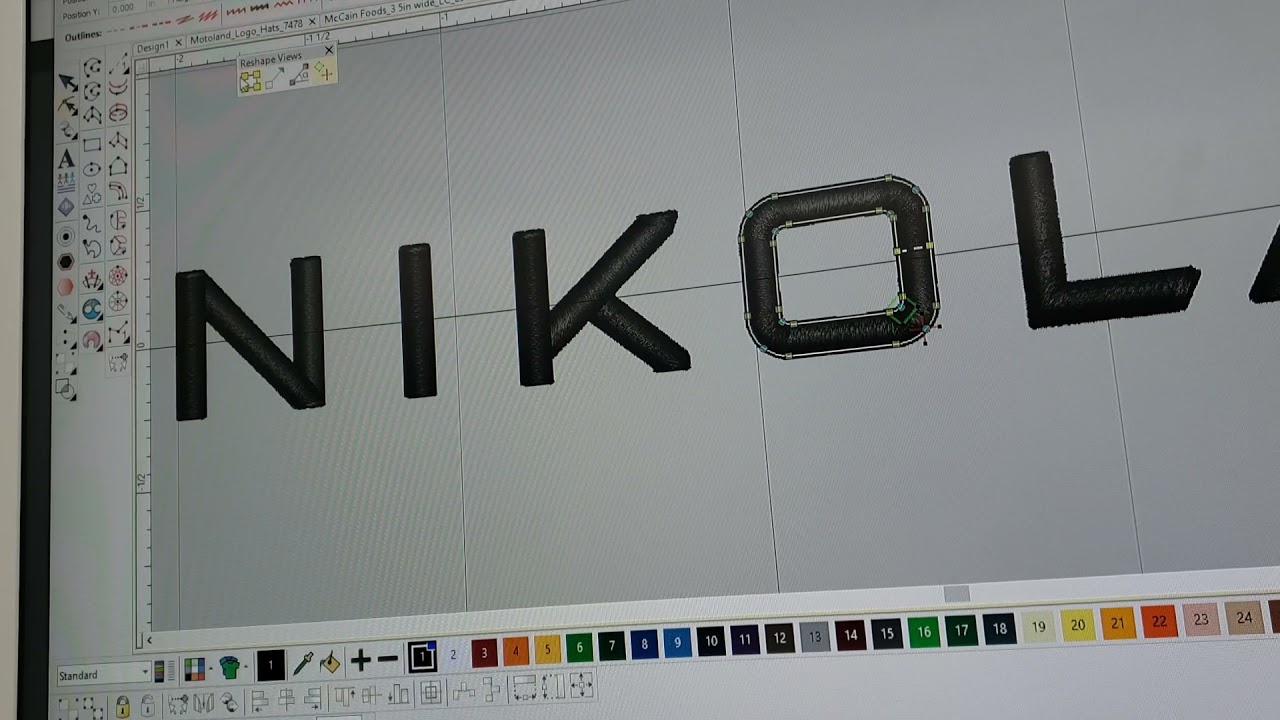Choose bright green swatch number 16
Image resolution: width=1280 pixels, height=720 pixels.
click(x=924, y=632)
